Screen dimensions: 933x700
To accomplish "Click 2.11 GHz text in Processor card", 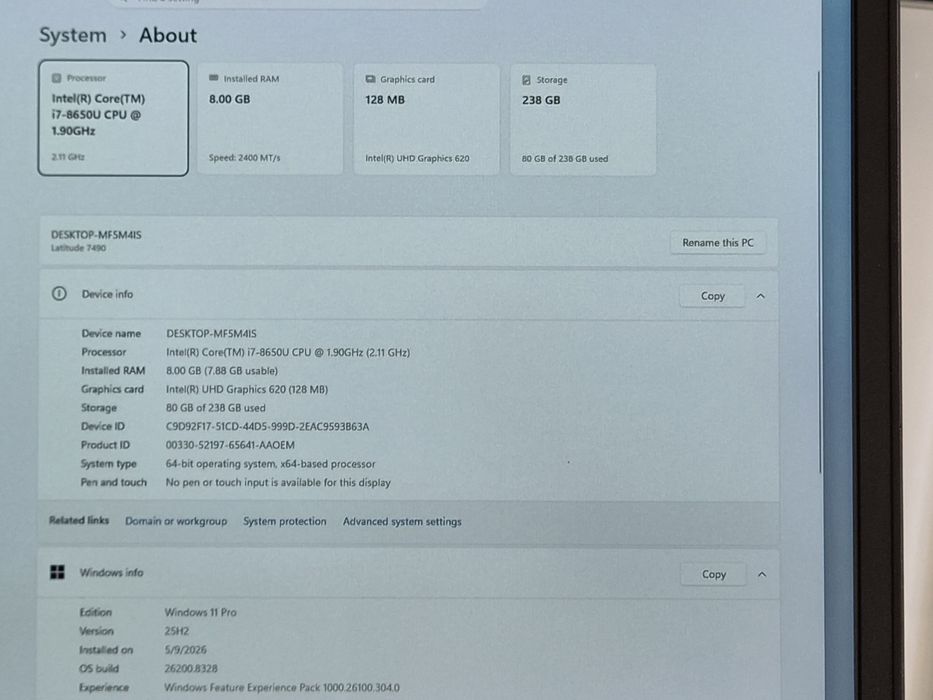I will [68, 157].
